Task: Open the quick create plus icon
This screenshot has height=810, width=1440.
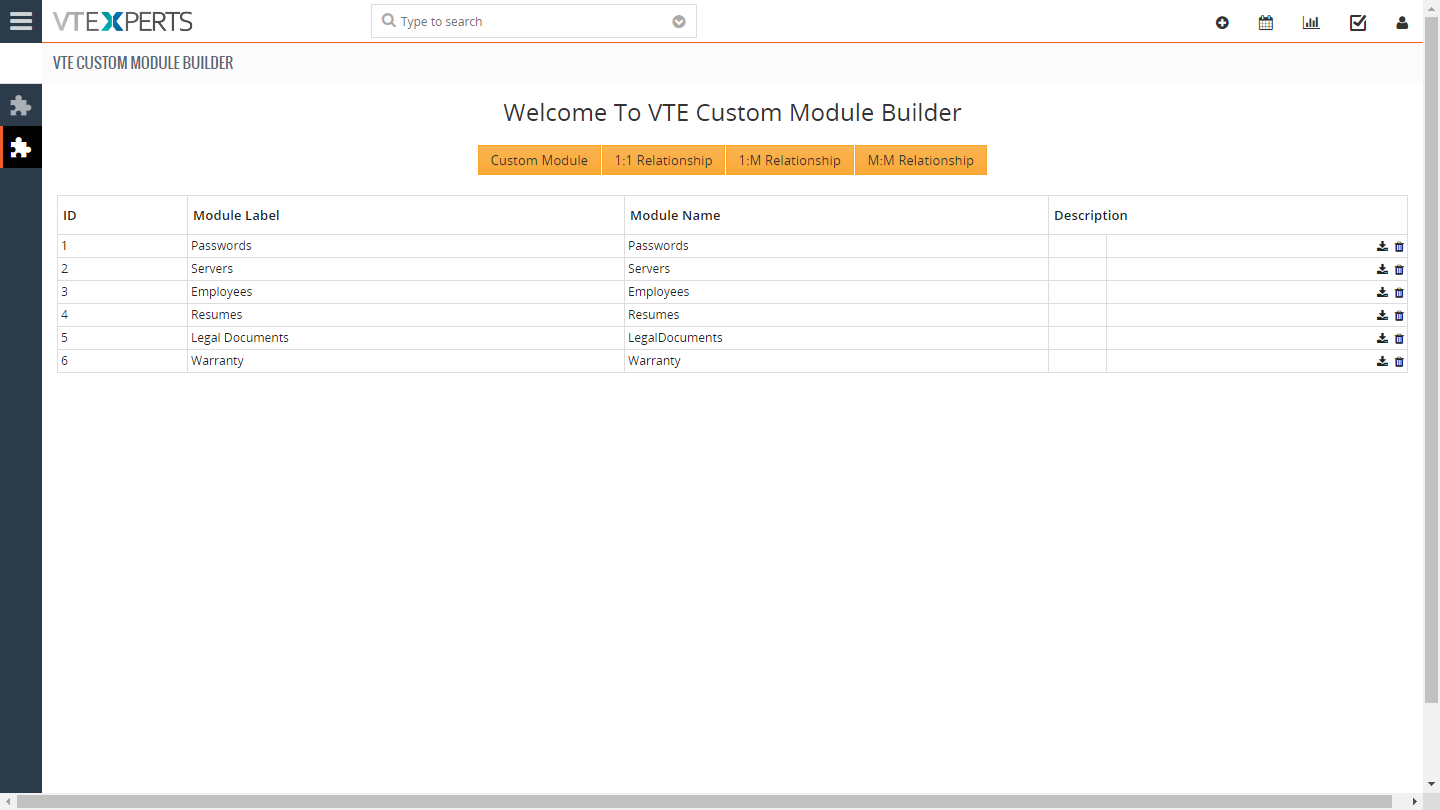Action: 1222,22
